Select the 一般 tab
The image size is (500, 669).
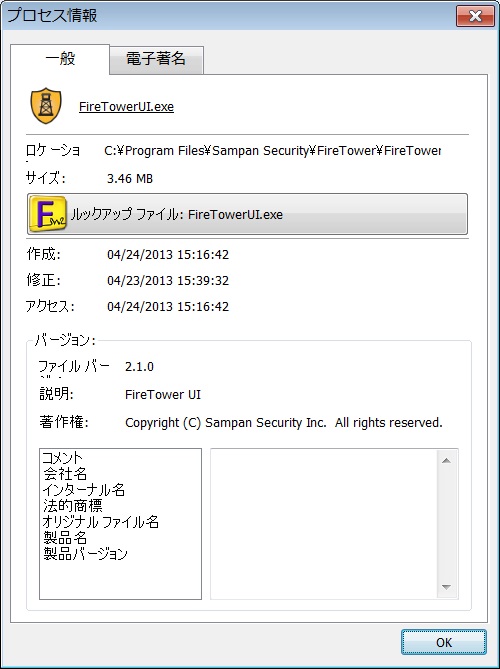click(x=60, y=59)
